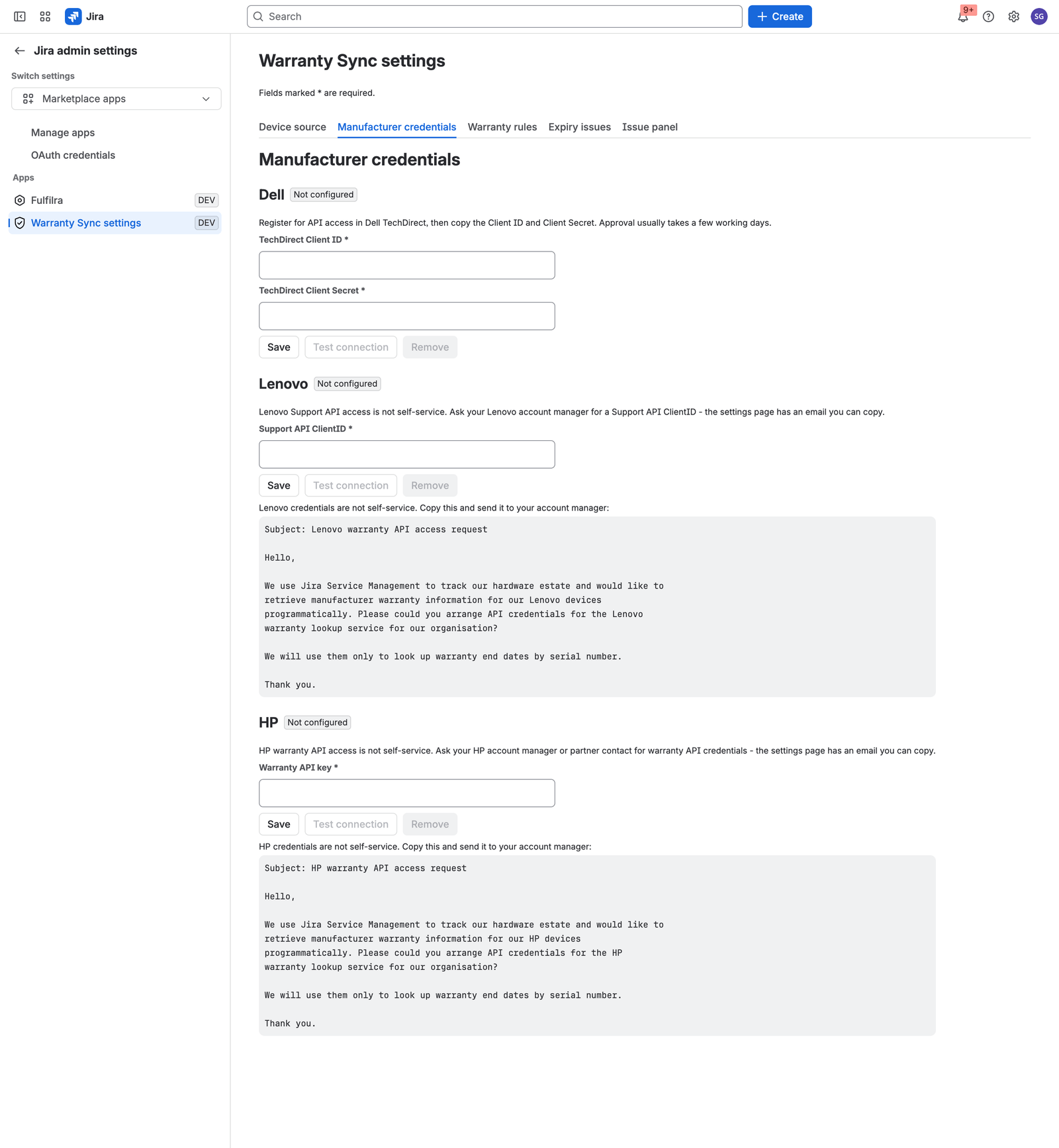Expand the Marketplace apps settings dropdown
Image resolution: width=1059 pixels, height=1148 pixels.
click(116, 99)
